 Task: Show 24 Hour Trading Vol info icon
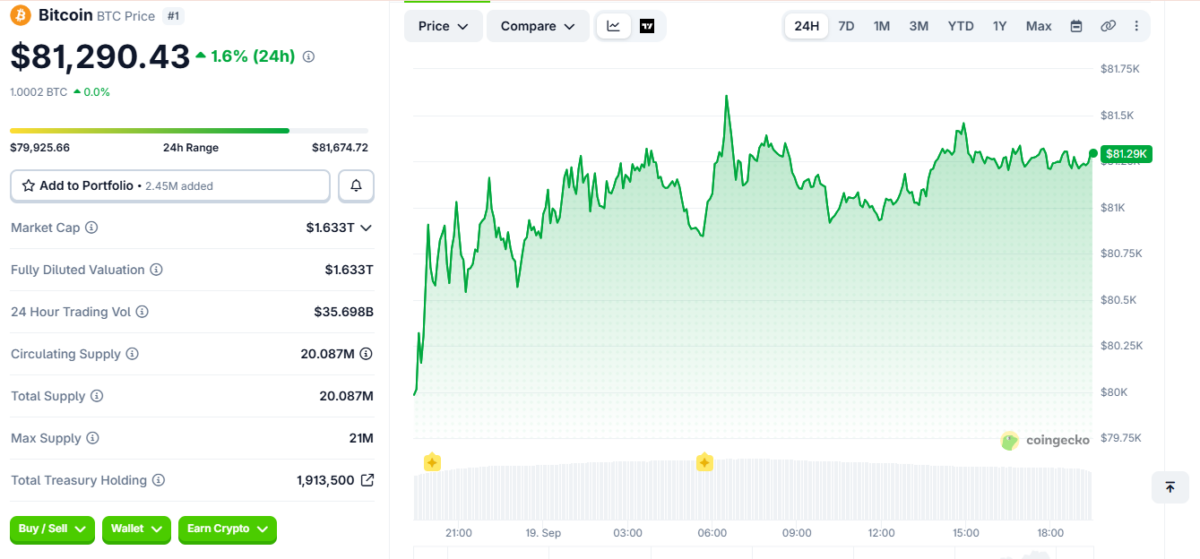pos(142,312)
